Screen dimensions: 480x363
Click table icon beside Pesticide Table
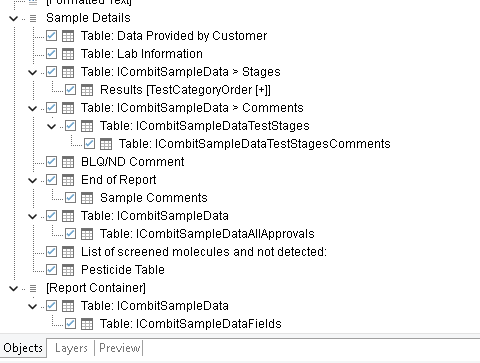[68, 270]
